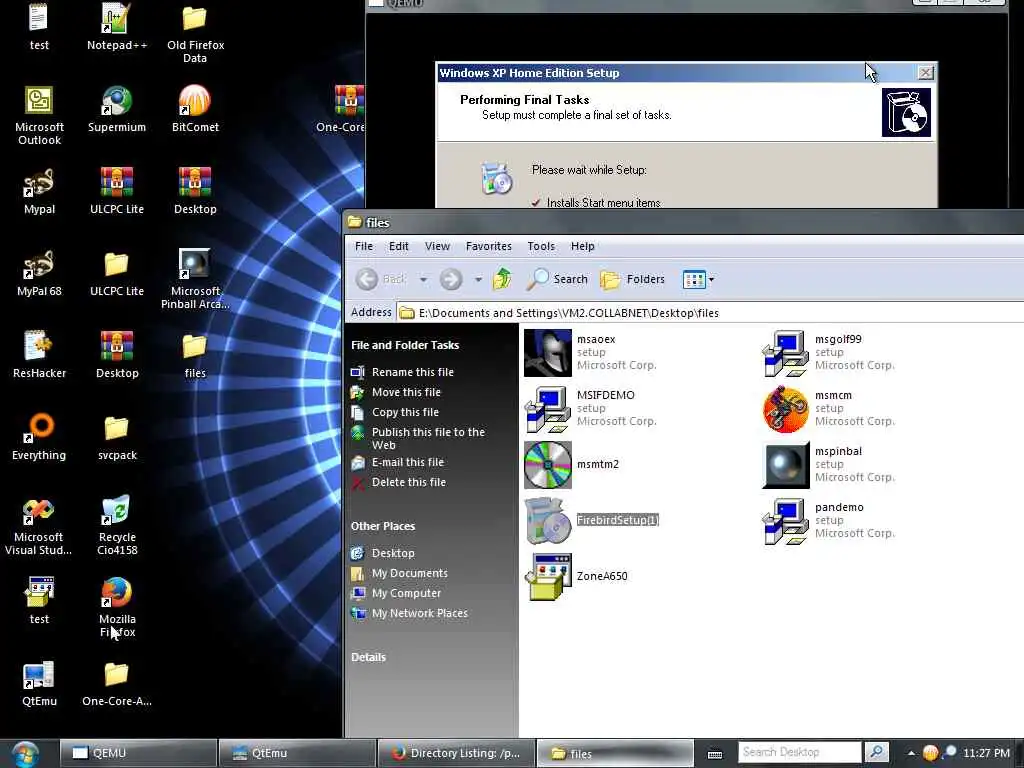Select the MSIFDEMO setup file
The height and width of the screenshot is (768, 1024).
coord(590,409)
